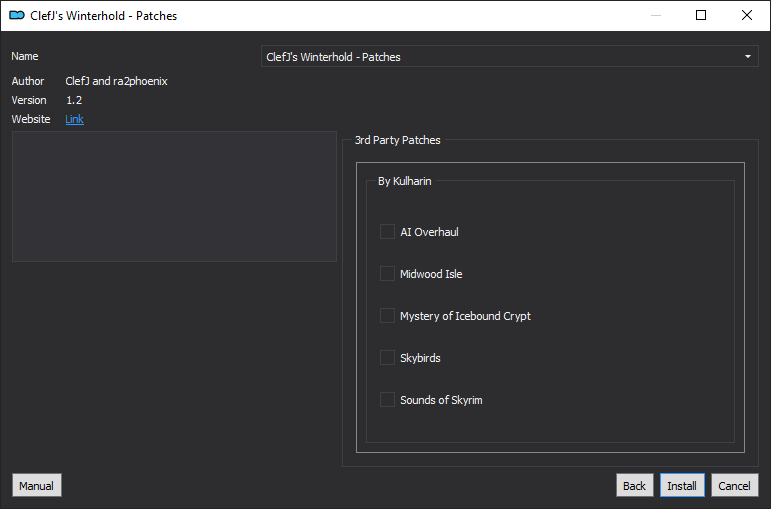Expand the Name dropdown arrow
The image size is (771, 509).
pos(747,57)
